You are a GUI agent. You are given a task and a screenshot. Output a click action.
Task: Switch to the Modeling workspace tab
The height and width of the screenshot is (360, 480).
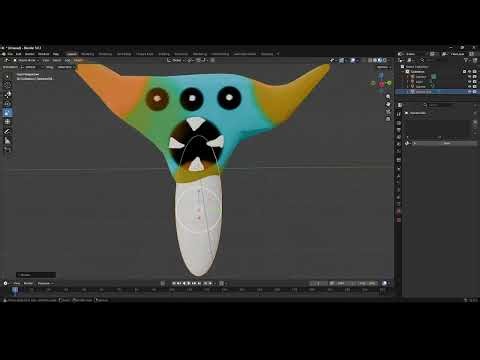point(88,54)
